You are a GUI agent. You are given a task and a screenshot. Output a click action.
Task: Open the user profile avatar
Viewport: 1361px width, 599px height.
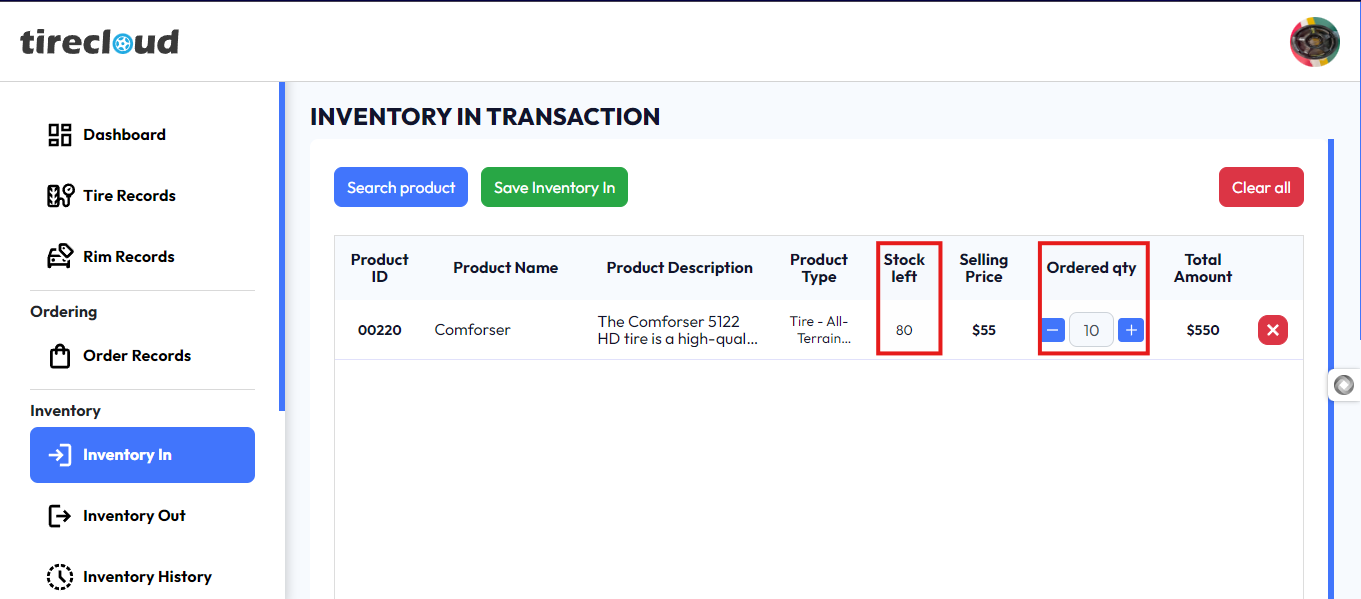pos(1314,42)
